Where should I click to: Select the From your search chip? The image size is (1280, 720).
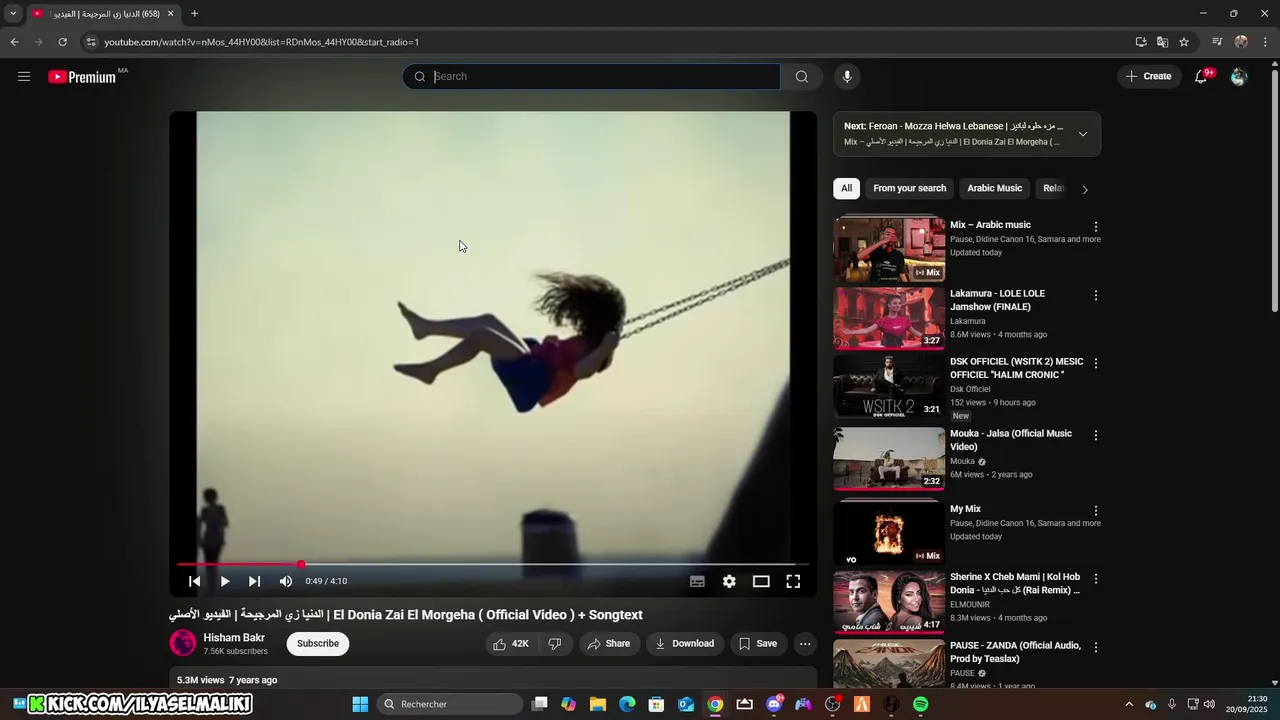pyautogui.click(x=910, y=188)
